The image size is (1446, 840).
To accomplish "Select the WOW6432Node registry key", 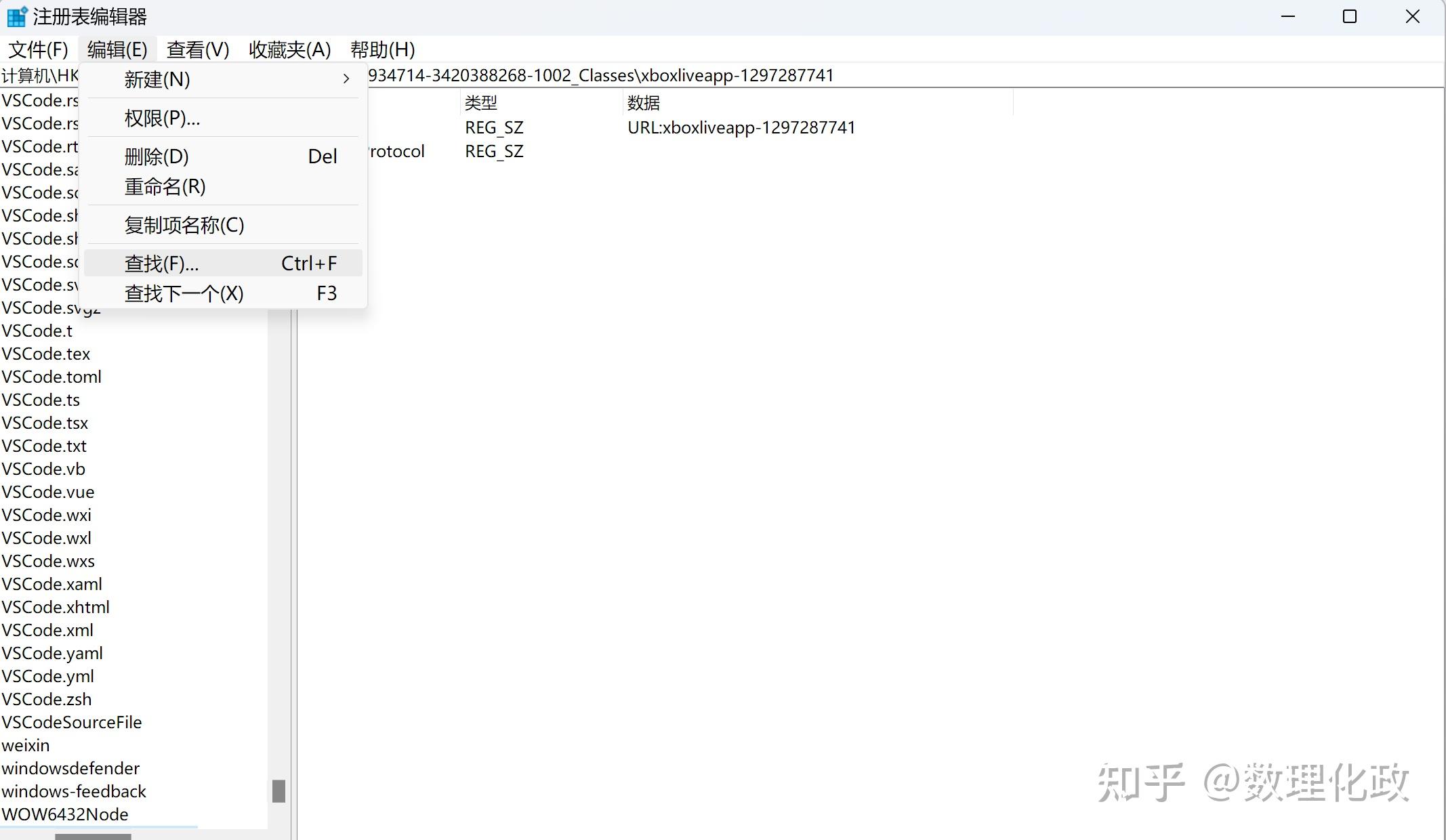I will [x=65, y=814].
